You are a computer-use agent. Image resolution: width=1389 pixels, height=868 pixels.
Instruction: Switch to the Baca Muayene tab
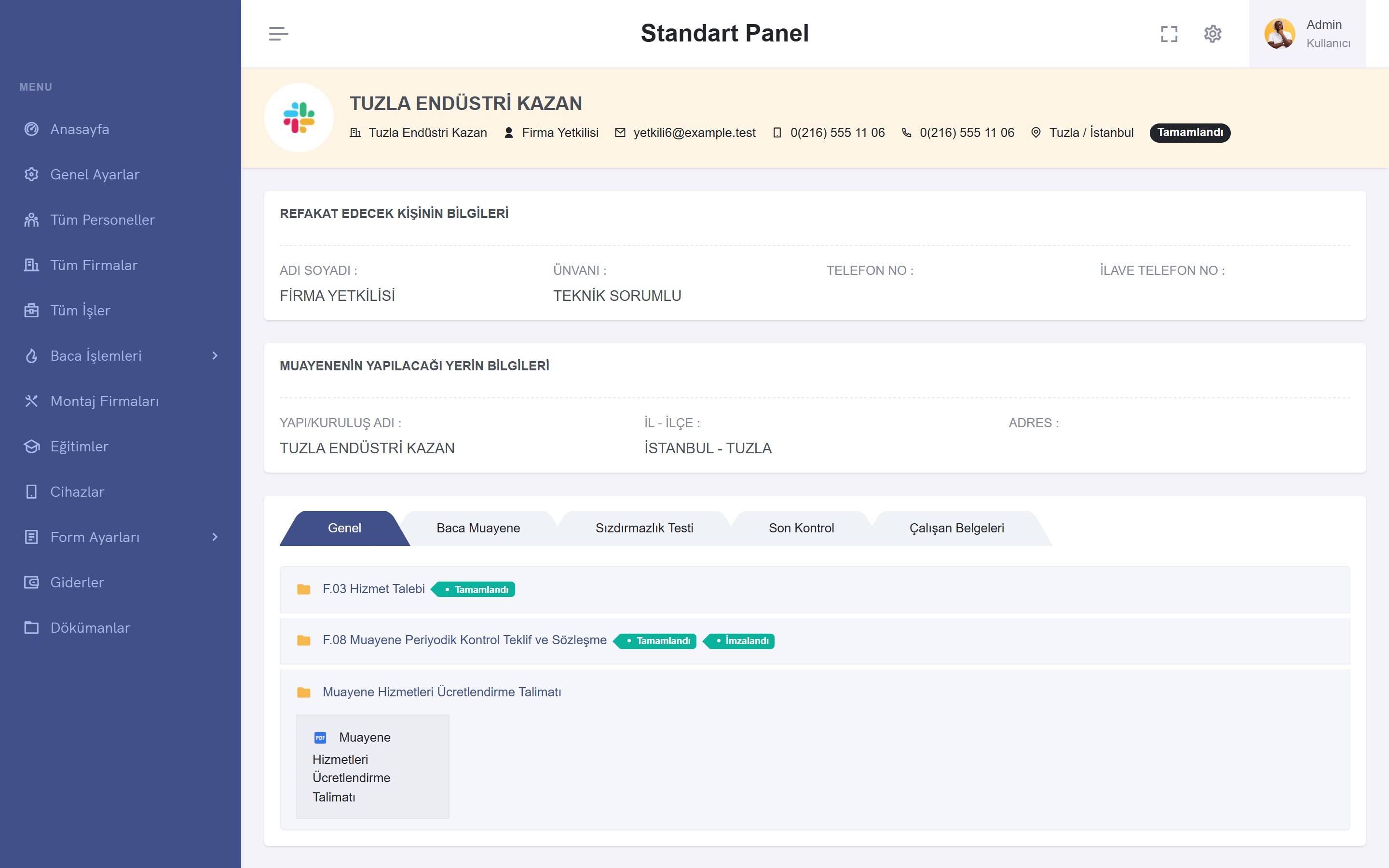coord(478,528)
